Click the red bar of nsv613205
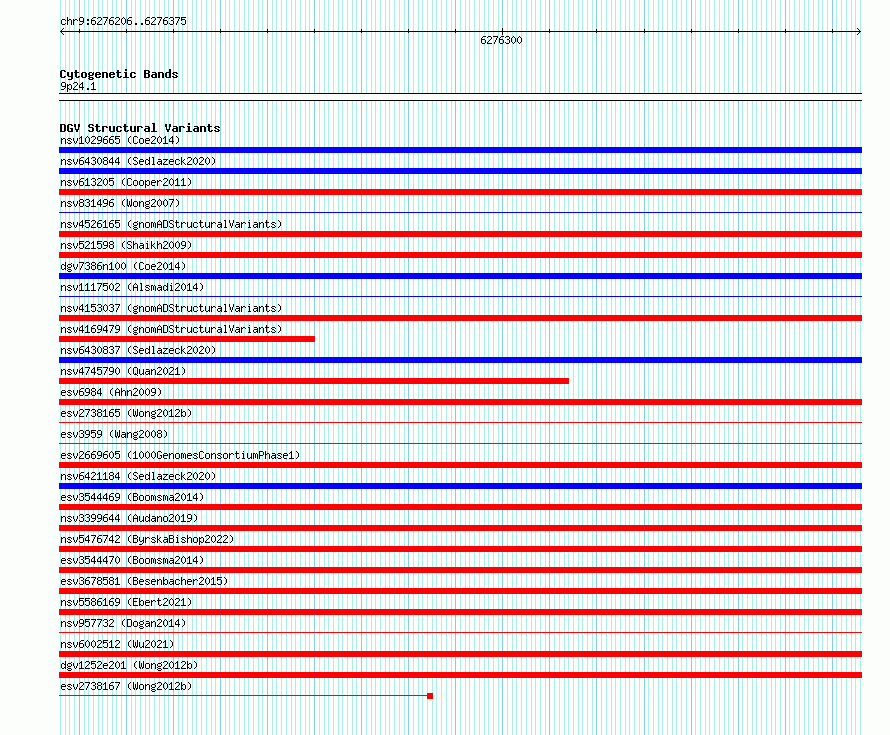 [x=460, y=192]
